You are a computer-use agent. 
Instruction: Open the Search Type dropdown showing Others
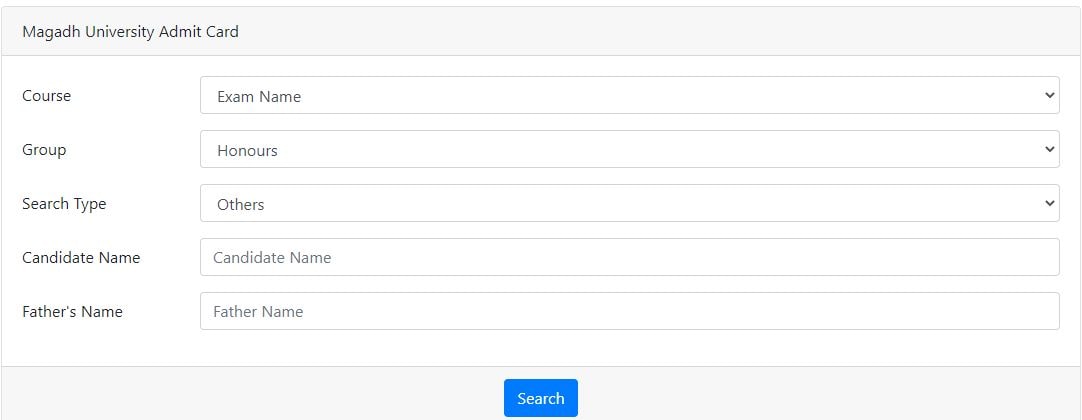pyautogui.click(x=629, y=203)
